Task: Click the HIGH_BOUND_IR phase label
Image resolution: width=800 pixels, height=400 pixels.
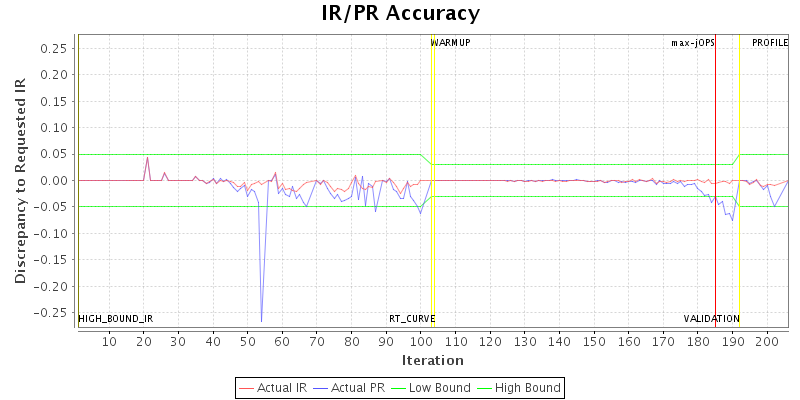Action: [x=116, y=319]
